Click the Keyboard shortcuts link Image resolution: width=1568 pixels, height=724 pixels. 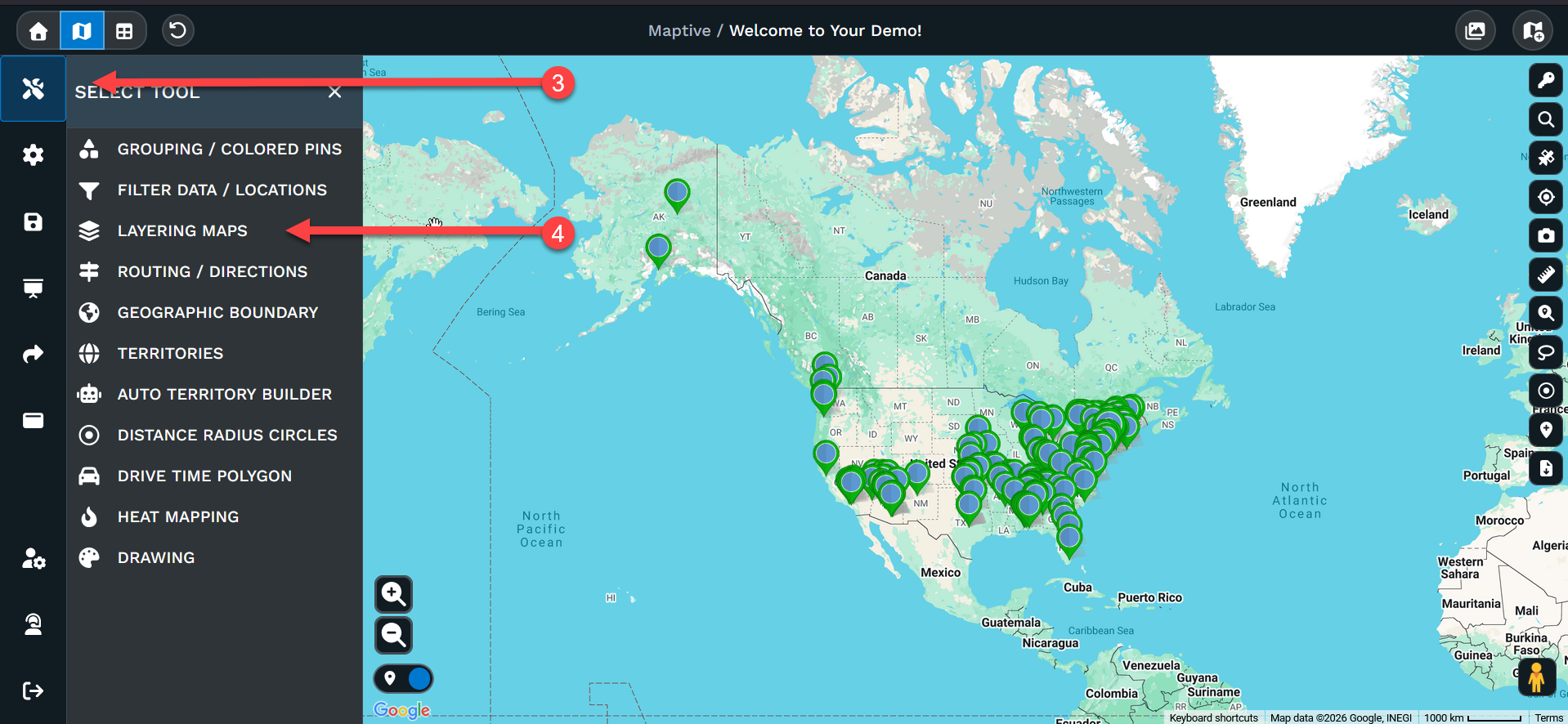(1213, 717)
